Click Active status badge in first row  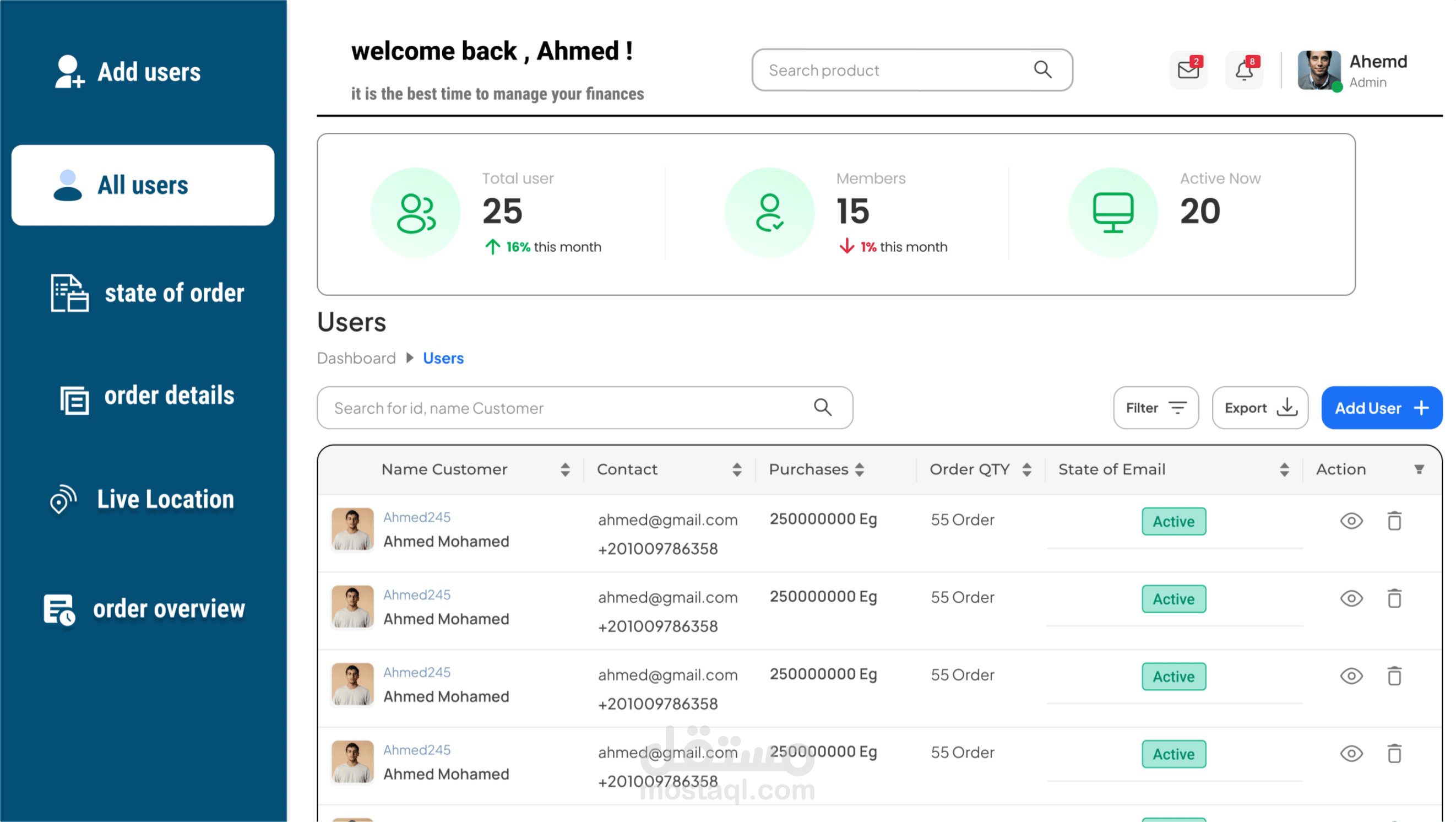click(x=1174, y=521)
